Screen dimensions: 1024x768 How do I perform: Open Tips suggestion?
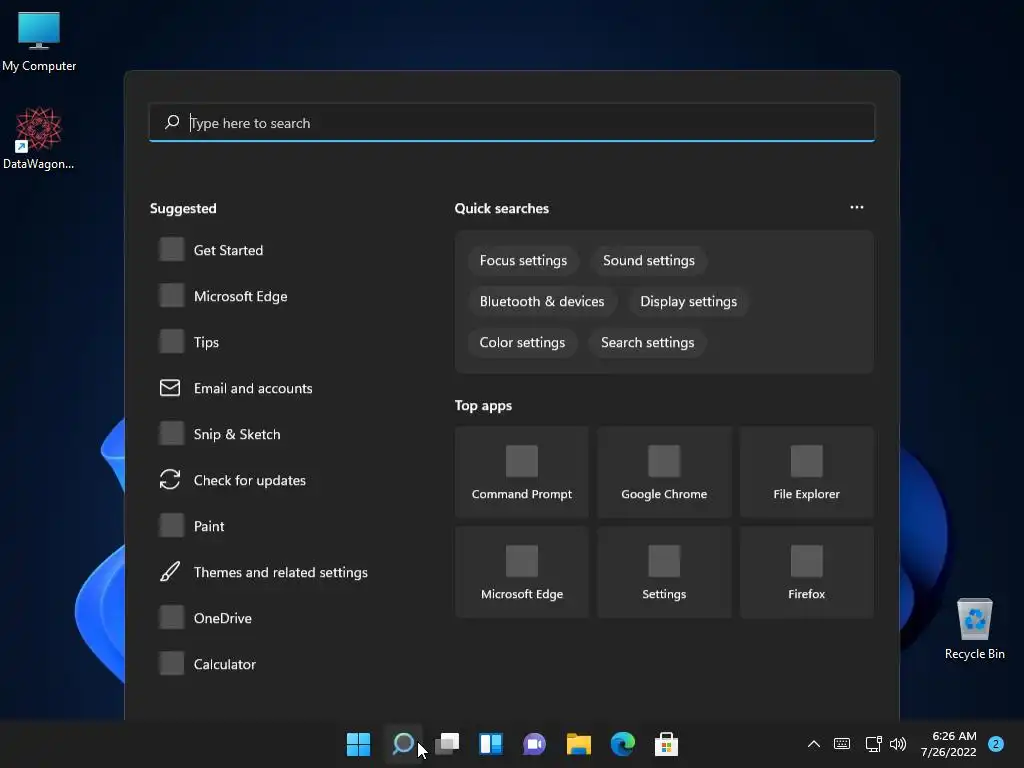[x=189, y=342]
